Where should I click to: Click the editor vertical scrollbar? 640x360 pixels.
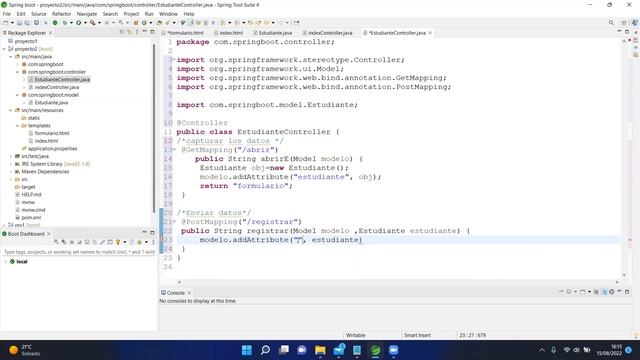pyautogui.click(x=624, y=157)
